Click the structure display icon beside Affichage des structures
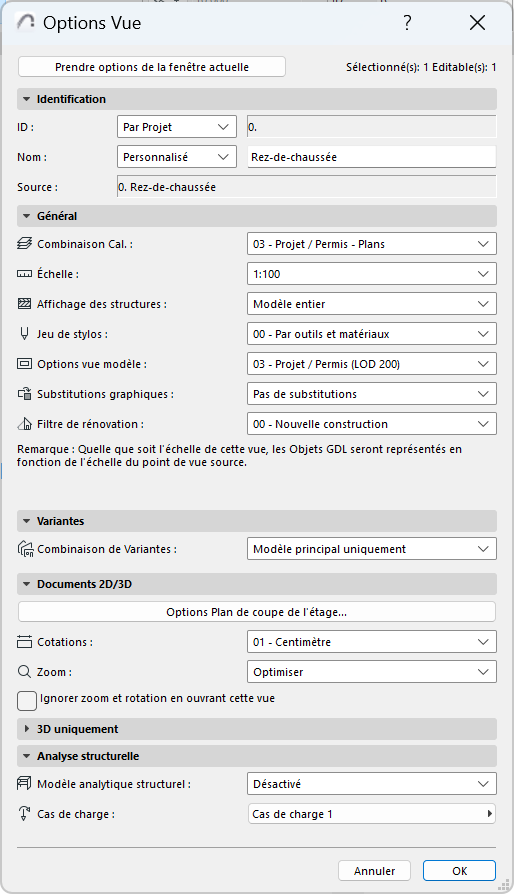This screenshot has height=894, width=514. pos(25,304)
